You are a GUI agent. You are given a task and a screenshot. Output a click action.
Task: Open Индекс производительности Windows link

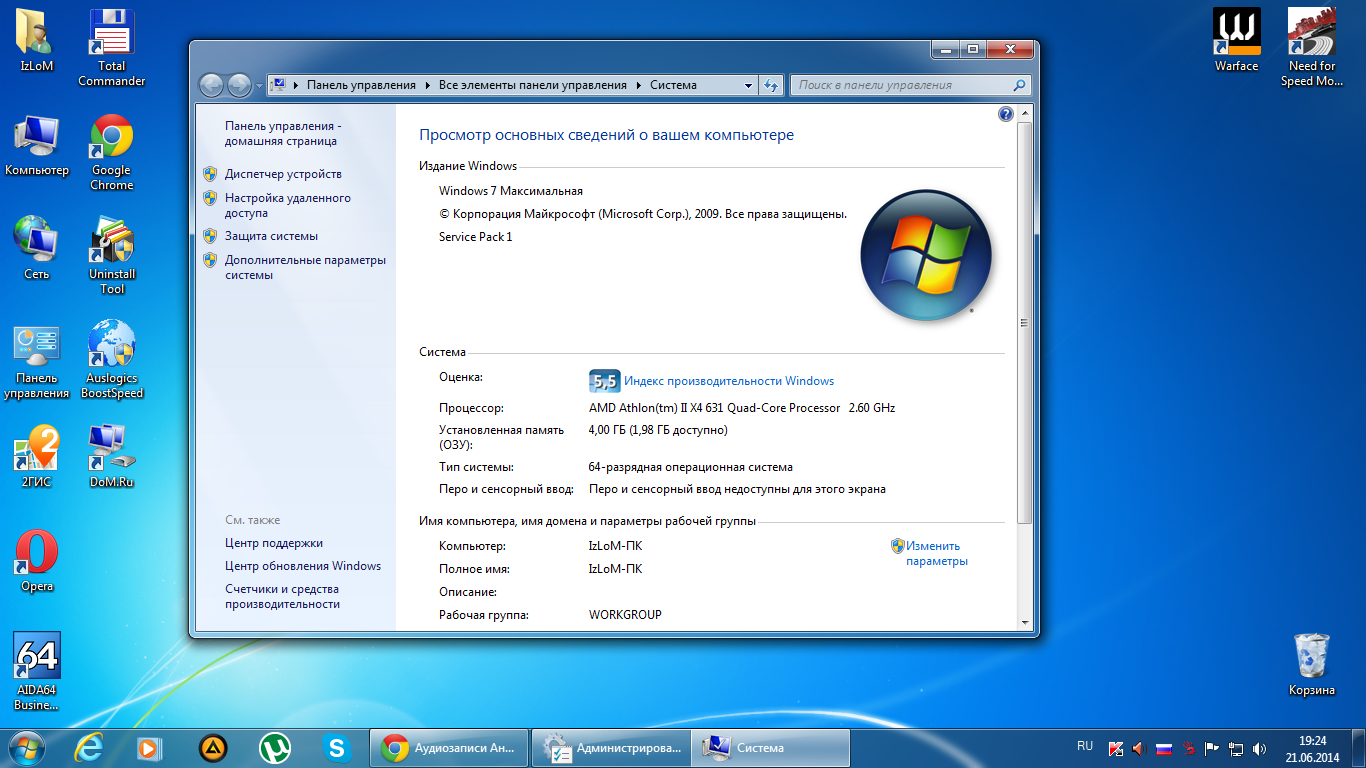point(729,381)
